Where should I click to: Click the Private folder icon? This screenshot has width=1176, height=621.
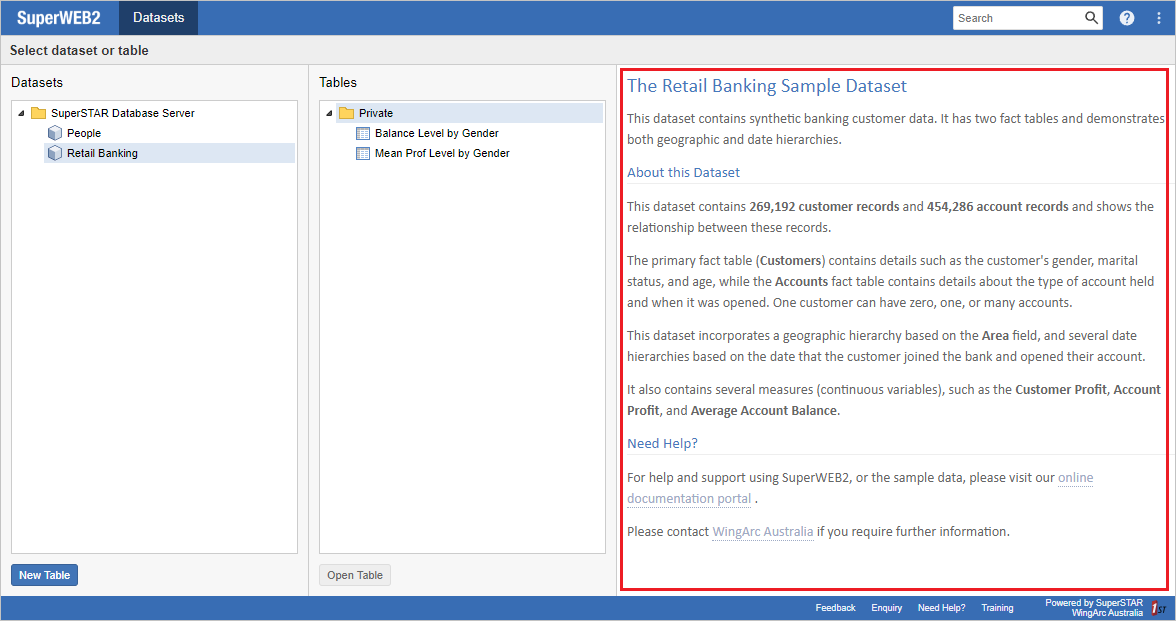[x=345, y=112]
